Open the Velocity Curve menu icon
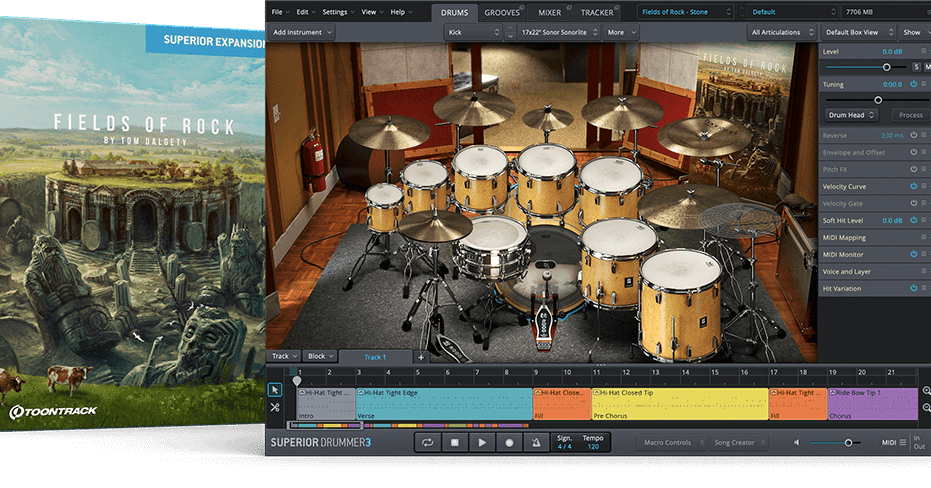 pos(923,186)
